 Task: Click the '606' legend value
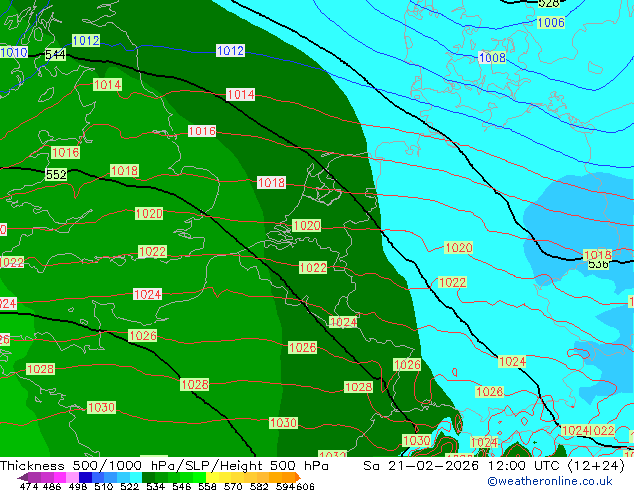[305, 486]
